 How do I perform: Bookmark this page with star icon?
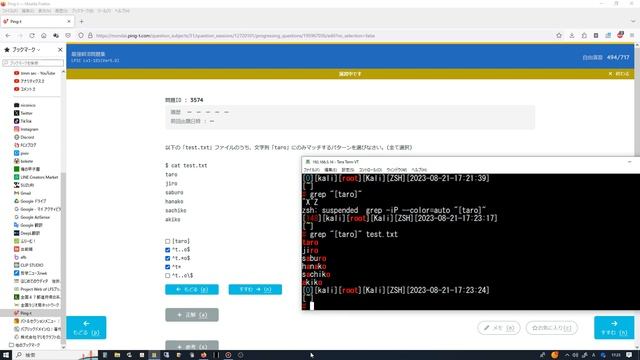coord(559,36)
